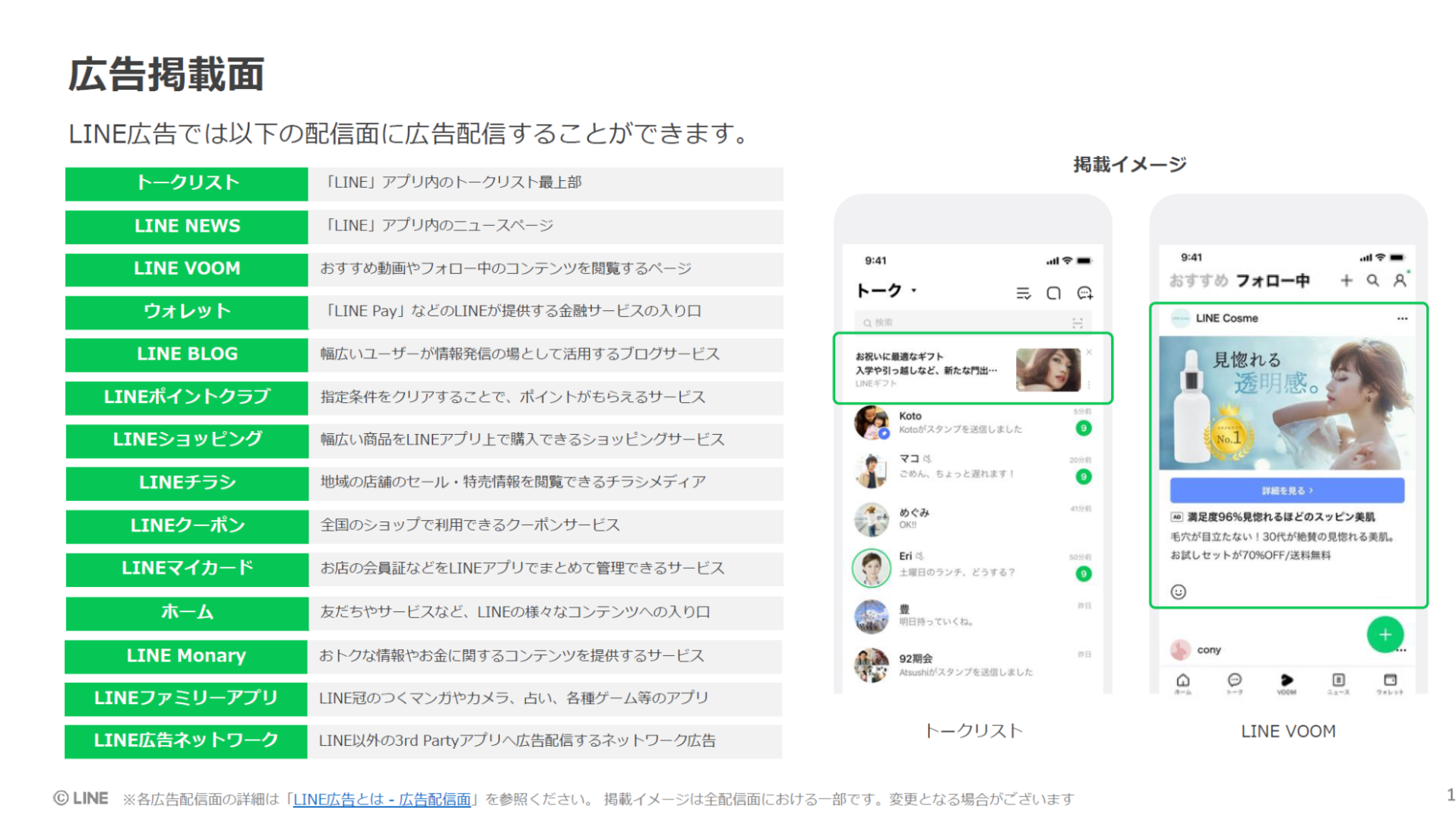Click the トークリスト green label
This screenshot has height=818, width=1456.
(187, 183)
